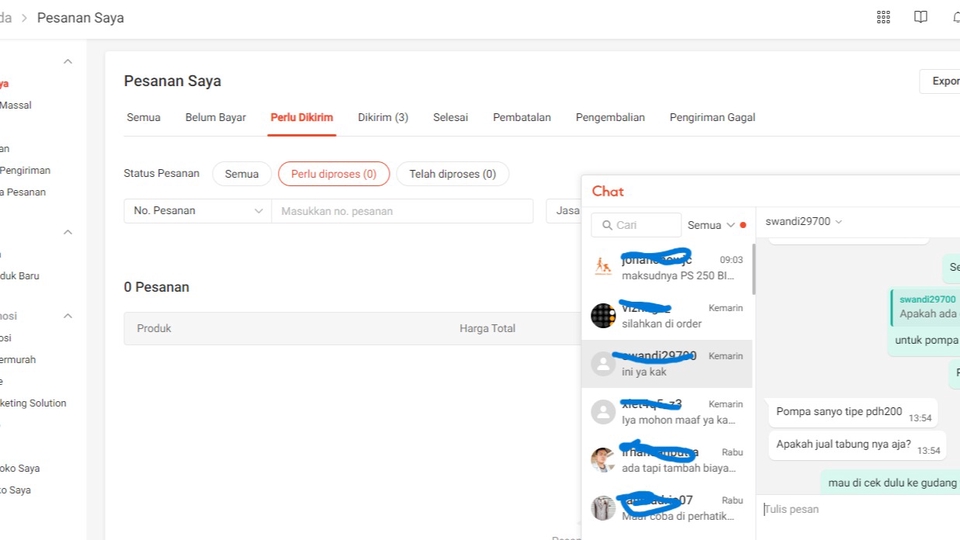The image size is (960, 540).
Task: Open the Jasa shipping dropdown
Action: (x=564, y=211)
